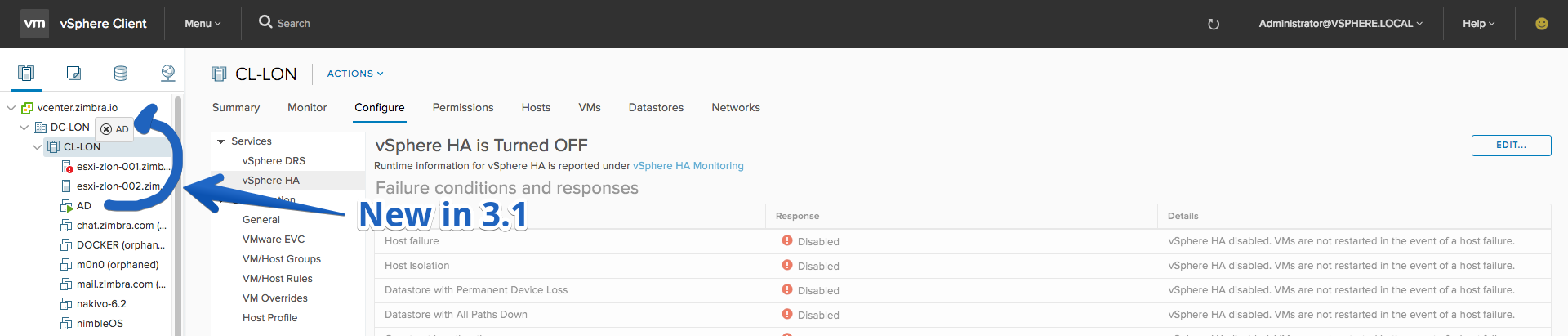1568x336 pixels.
Task: Click the nimbleOS VM icon
Action: tap(67, 324)
